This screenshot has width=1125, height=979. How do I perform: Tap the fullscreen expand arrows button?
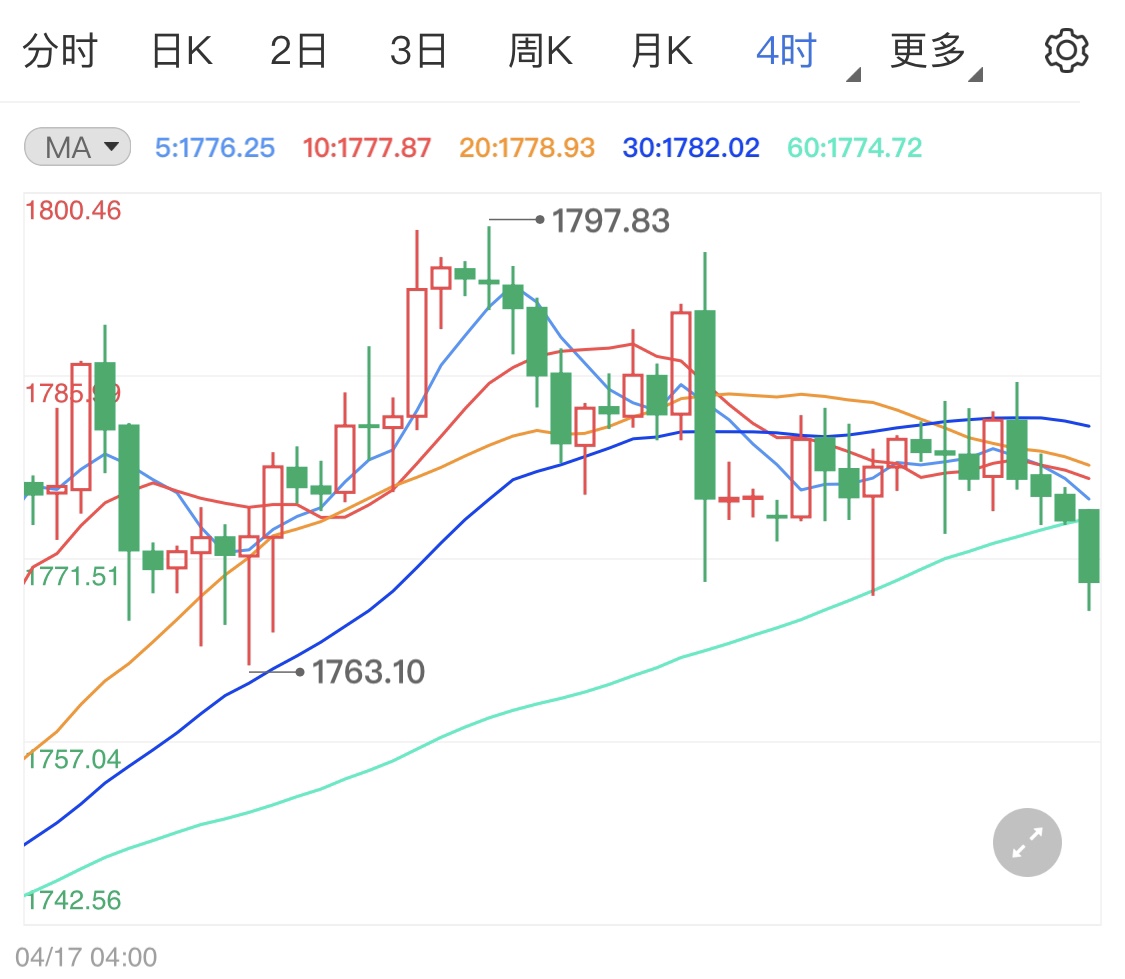[x=1027, y=842]
